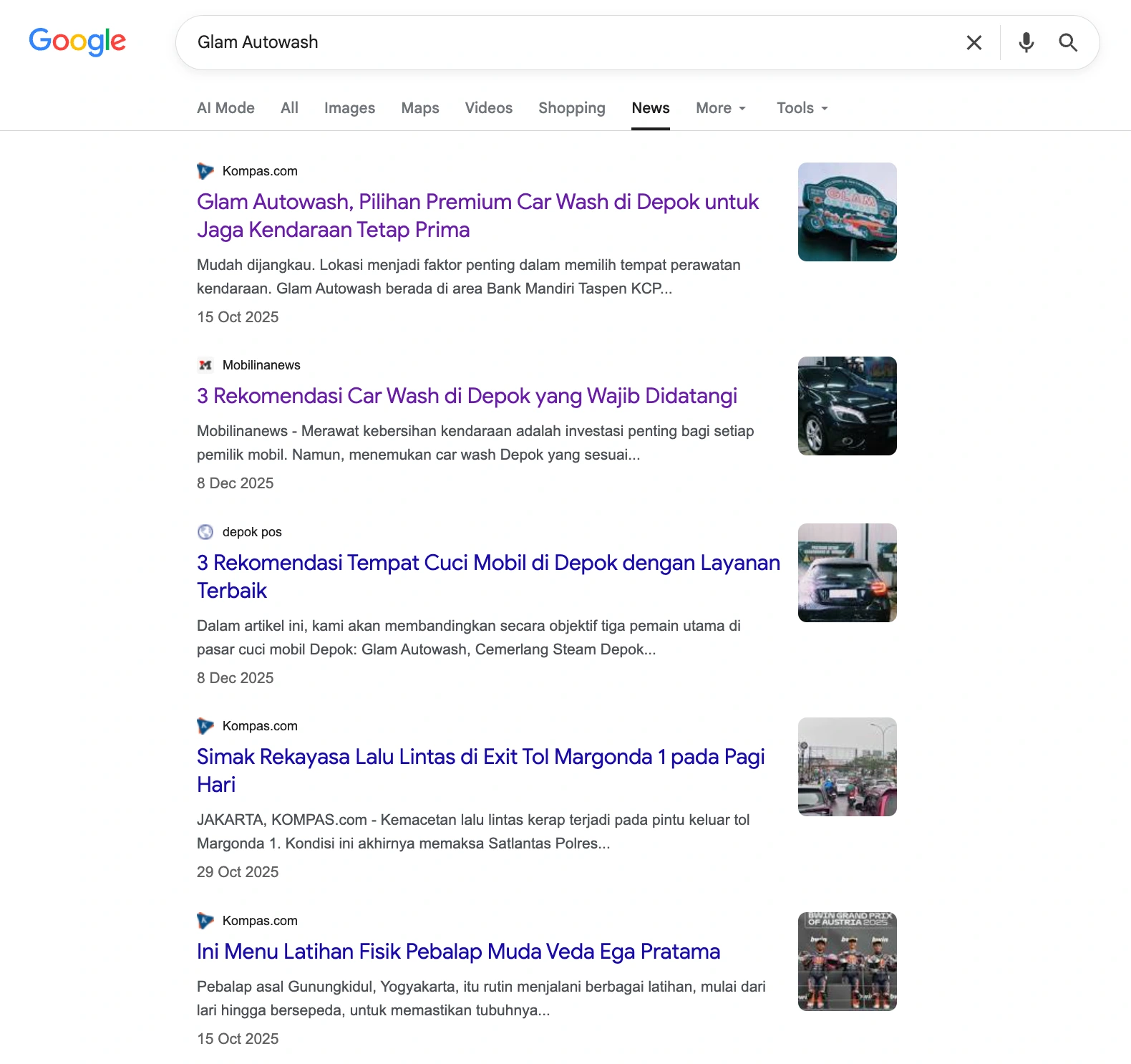This screenshot has height=1064, width=1131.
Task: Switch to the All results tab
Action: click(x=289, y=108)
